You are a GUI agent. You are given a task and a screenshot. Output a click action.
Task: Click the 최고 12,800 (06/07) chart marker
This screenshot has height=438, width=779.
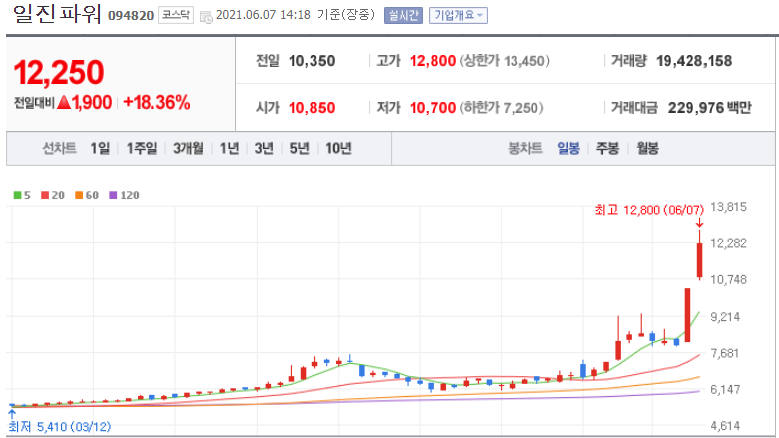(649, 210)
